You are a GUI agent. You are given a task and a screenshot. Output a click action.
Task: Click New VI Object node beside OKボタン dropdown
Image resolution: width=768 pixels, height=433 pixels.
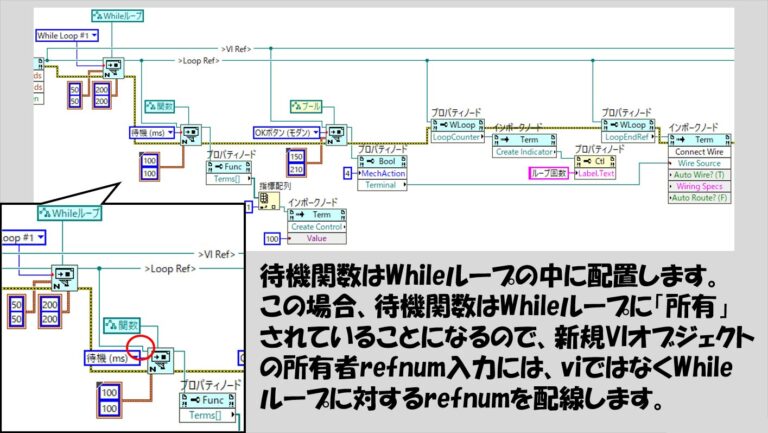tap(336, 134)
